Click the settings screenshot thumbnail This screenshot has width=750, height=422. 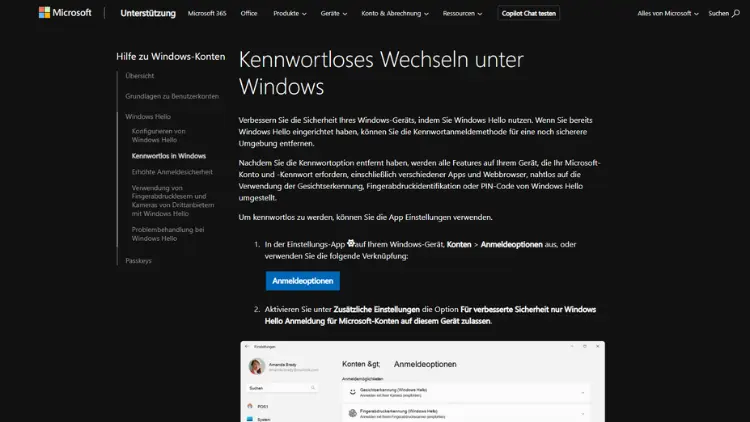click(x=422, y=381)
